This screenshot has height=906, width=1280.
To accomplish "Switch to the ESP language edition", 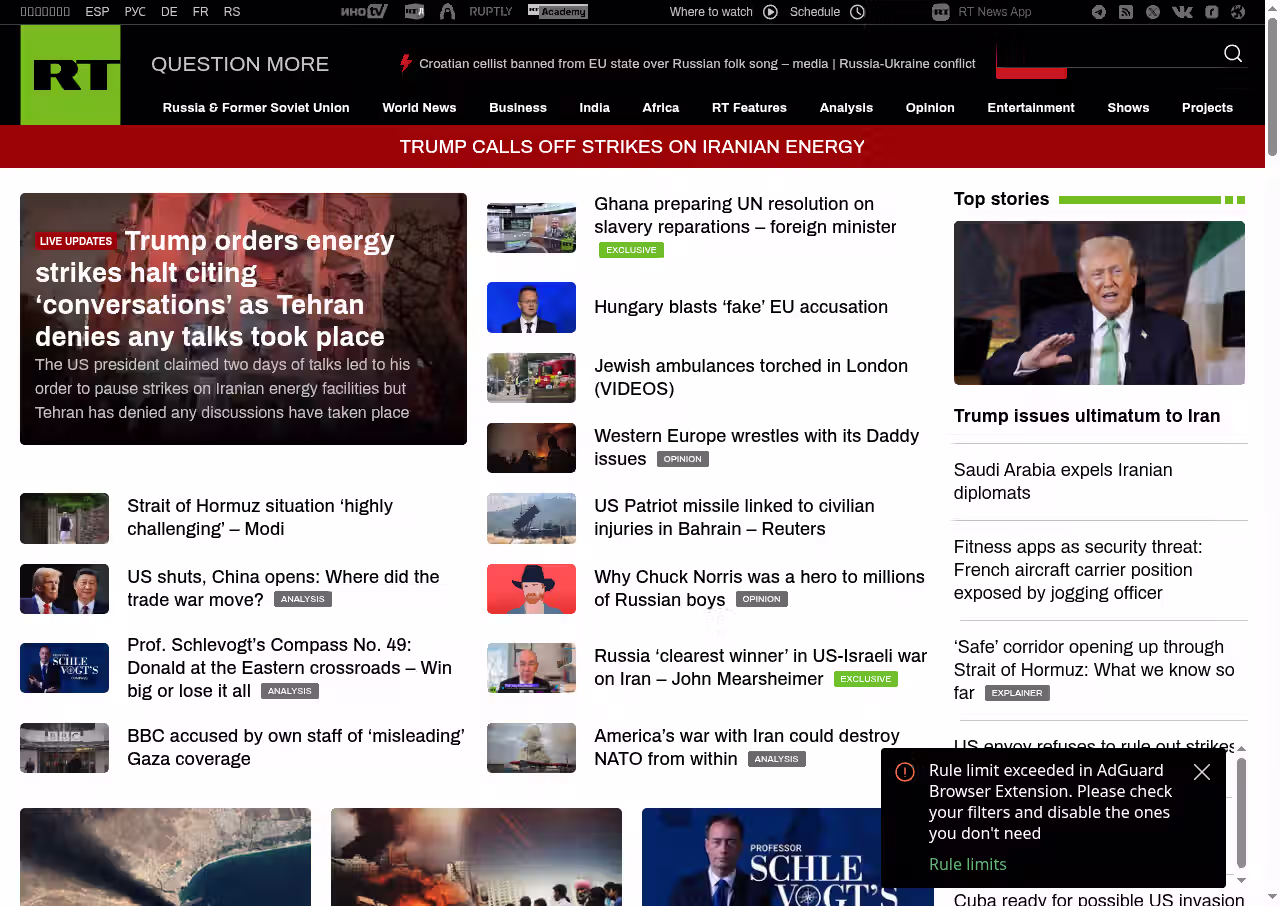I will [x=97, y=12].
